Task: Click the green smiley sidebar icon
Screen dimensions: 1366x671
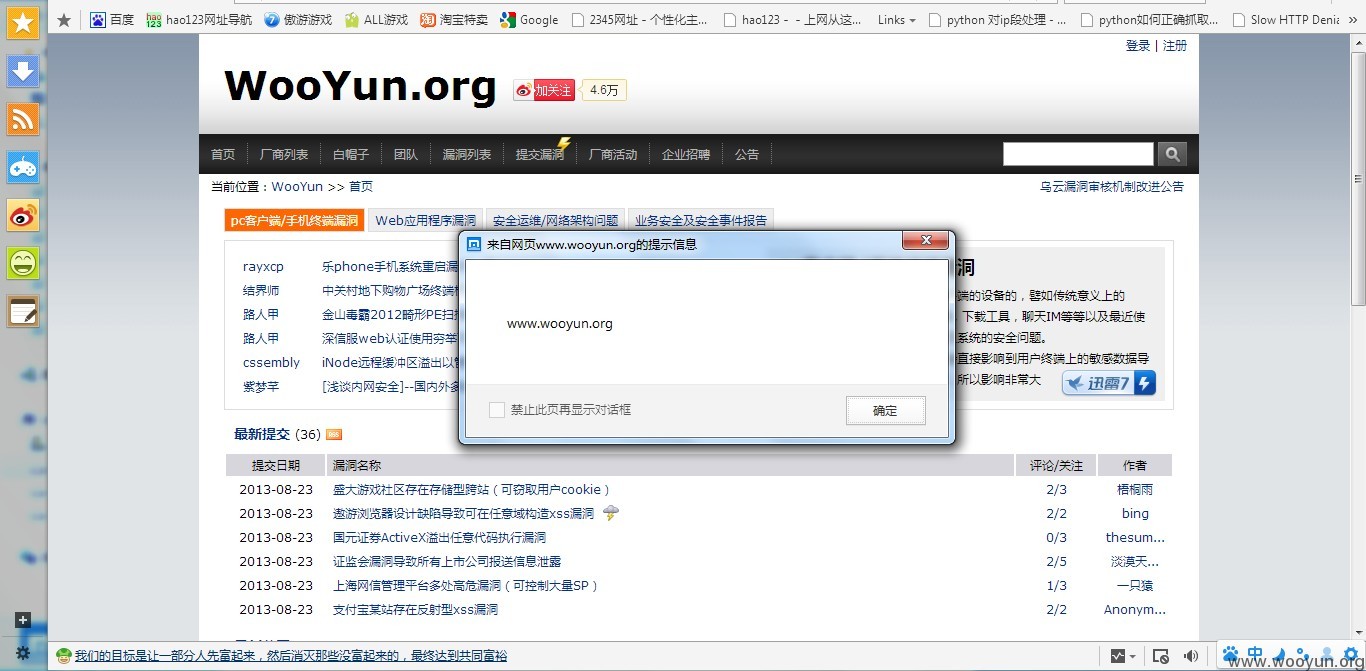Action: [x=23, y=263]
